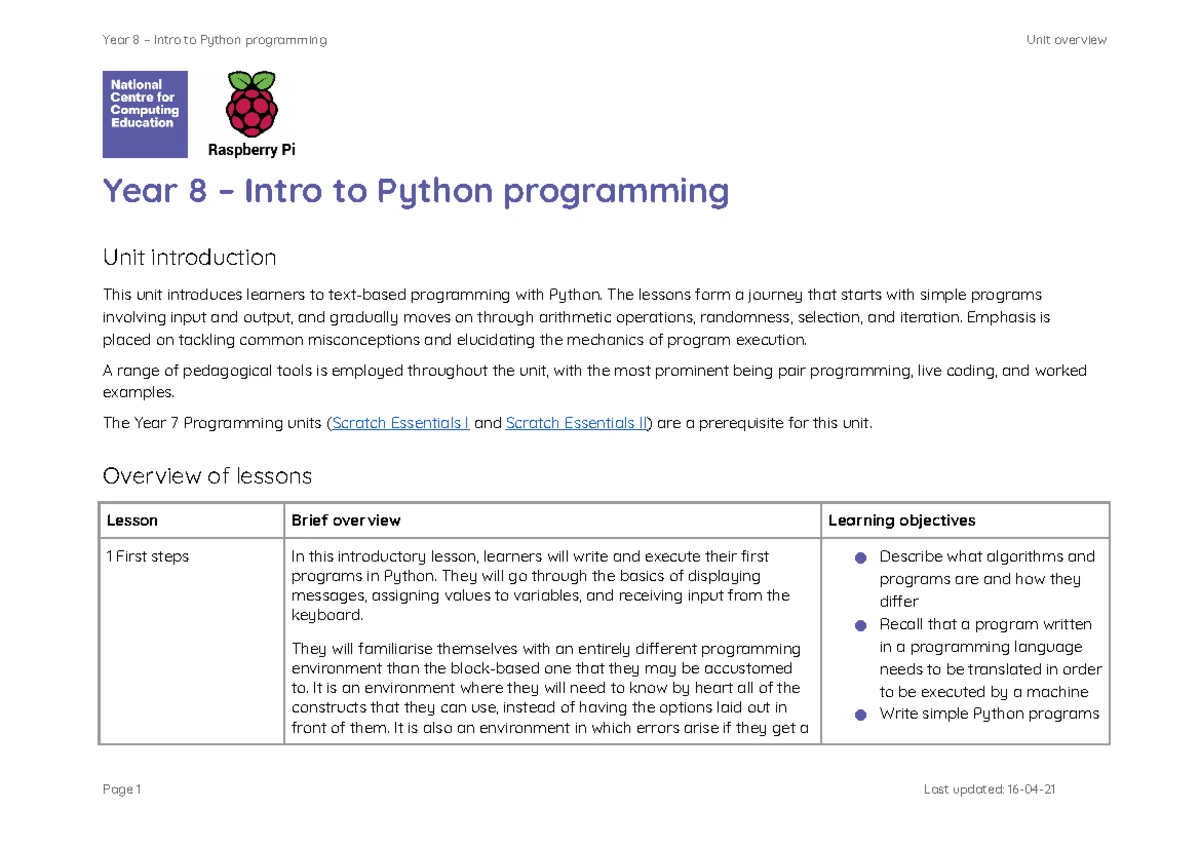
Task: Select the Unit introduction heading
Action: (x=188, y=257)
